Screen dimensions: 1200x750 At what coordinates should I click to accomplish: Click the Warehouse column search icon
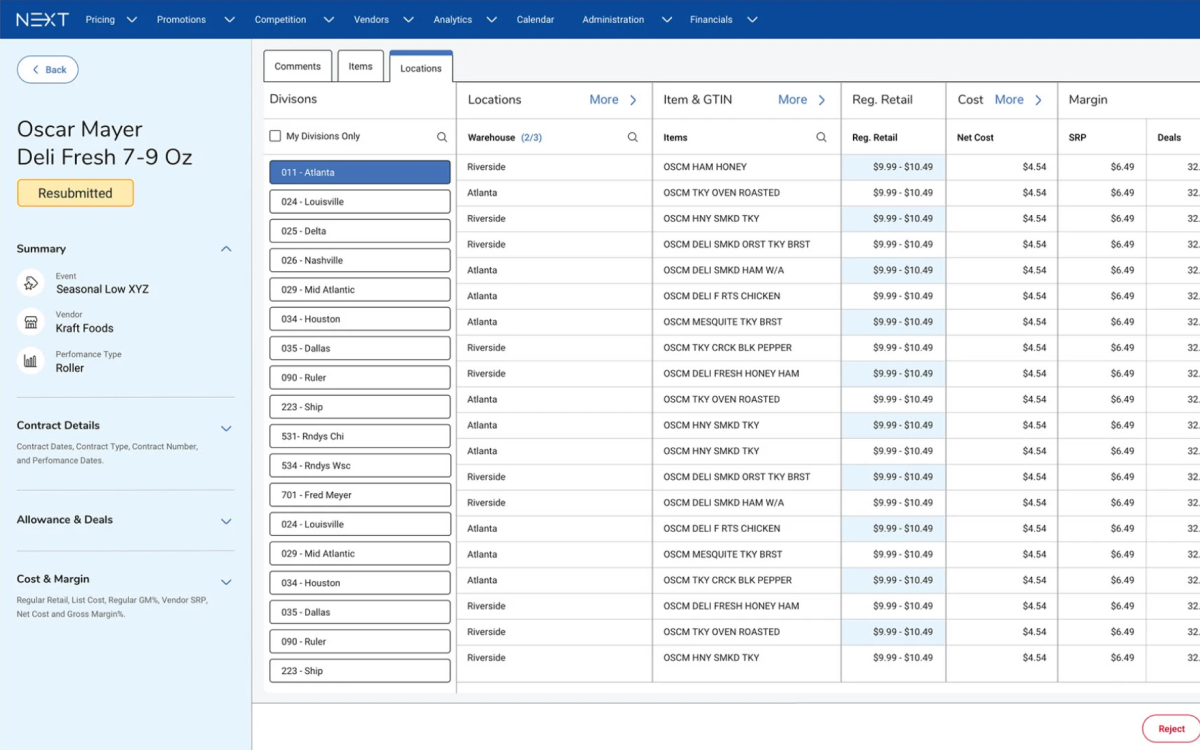(632, 138)
